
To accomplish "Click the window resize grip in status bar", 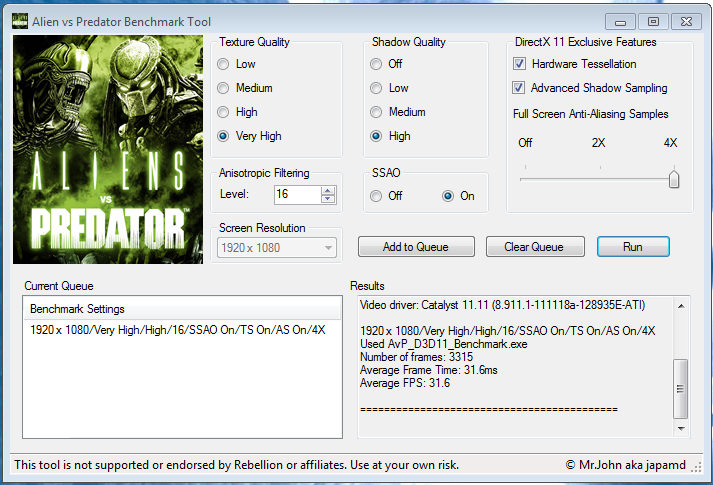I will pyautogui.click(x=696, y=467).
